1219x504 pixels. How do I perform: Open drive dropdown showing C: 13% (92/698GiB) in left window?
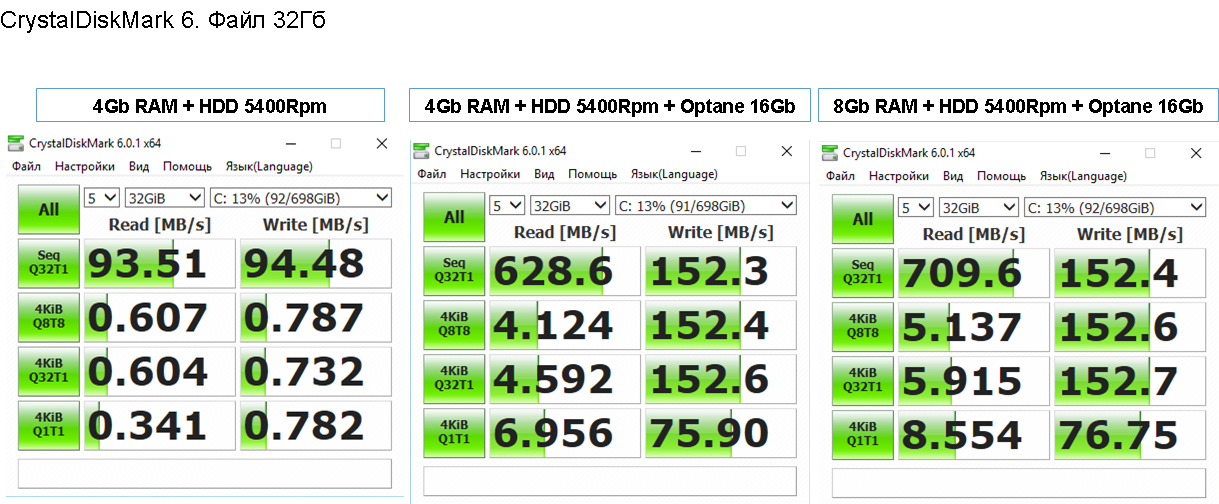[299, 197]
